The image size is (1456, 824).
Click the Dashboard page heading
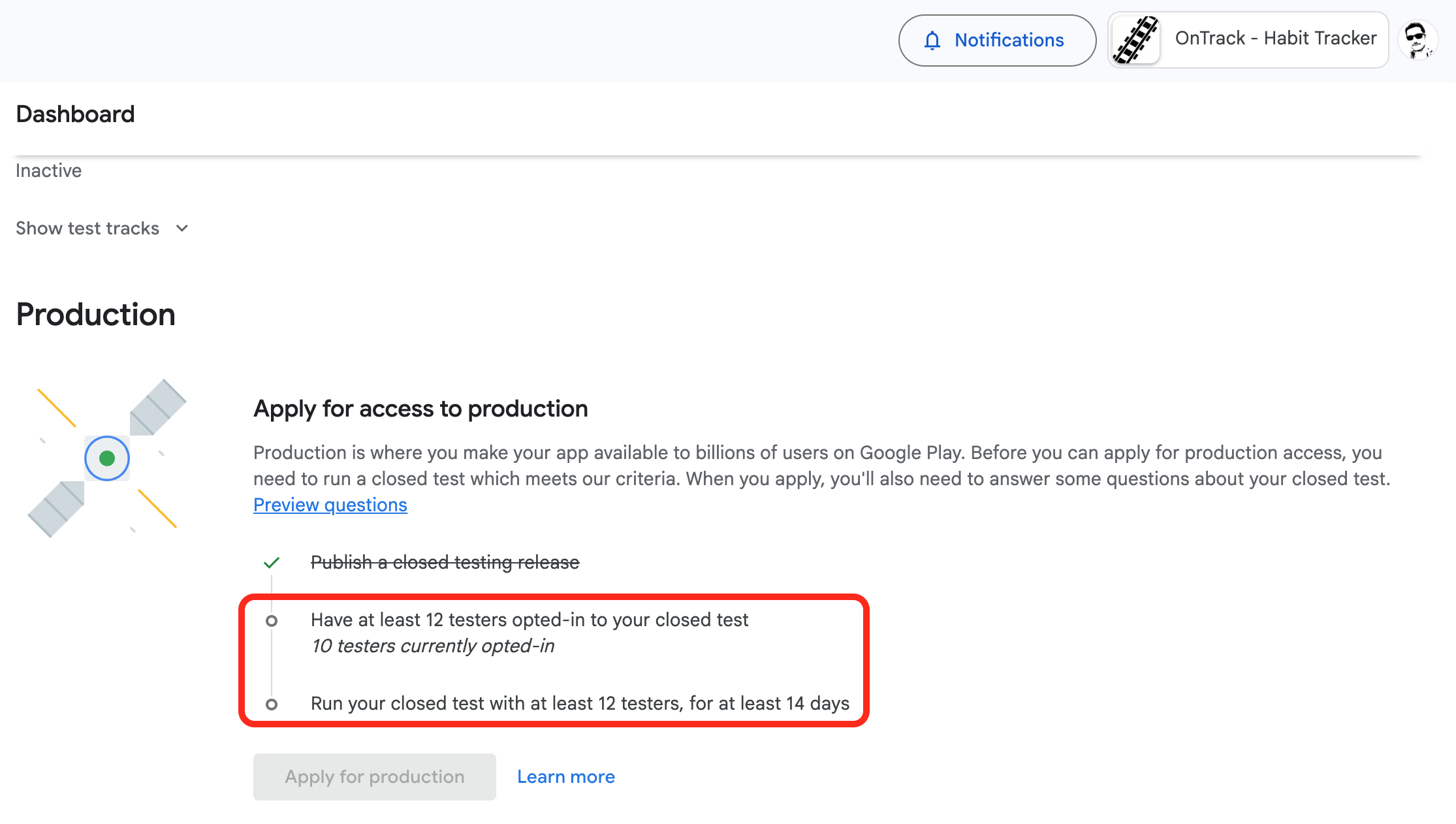[x=75, y=114]
